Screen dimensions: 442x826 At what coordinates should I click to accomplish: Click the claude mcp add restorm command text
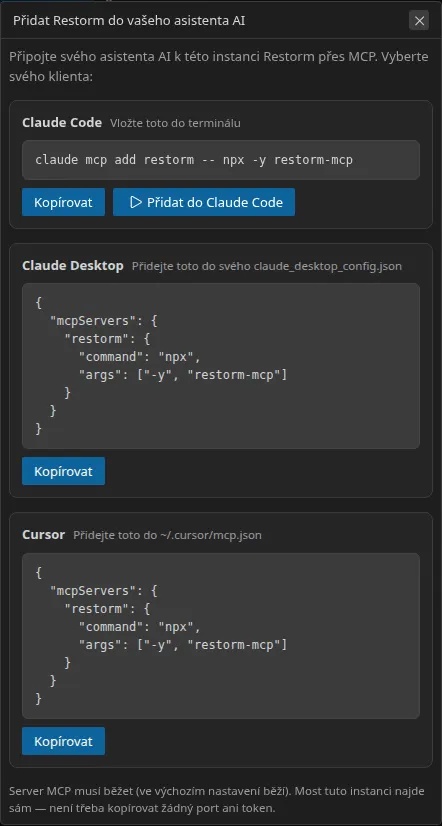click(194, 160)
